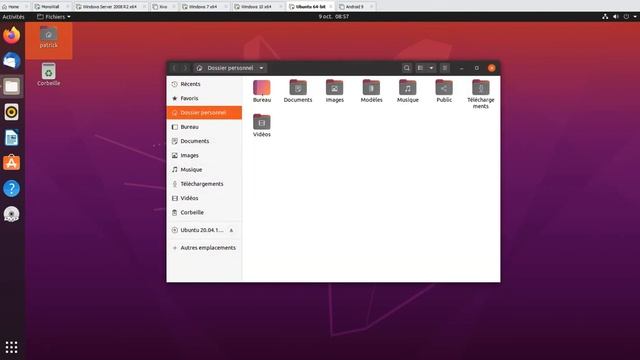The image size is (640, 360).
Task: Open the Files app in dock
Action: [x=11, y=87]
